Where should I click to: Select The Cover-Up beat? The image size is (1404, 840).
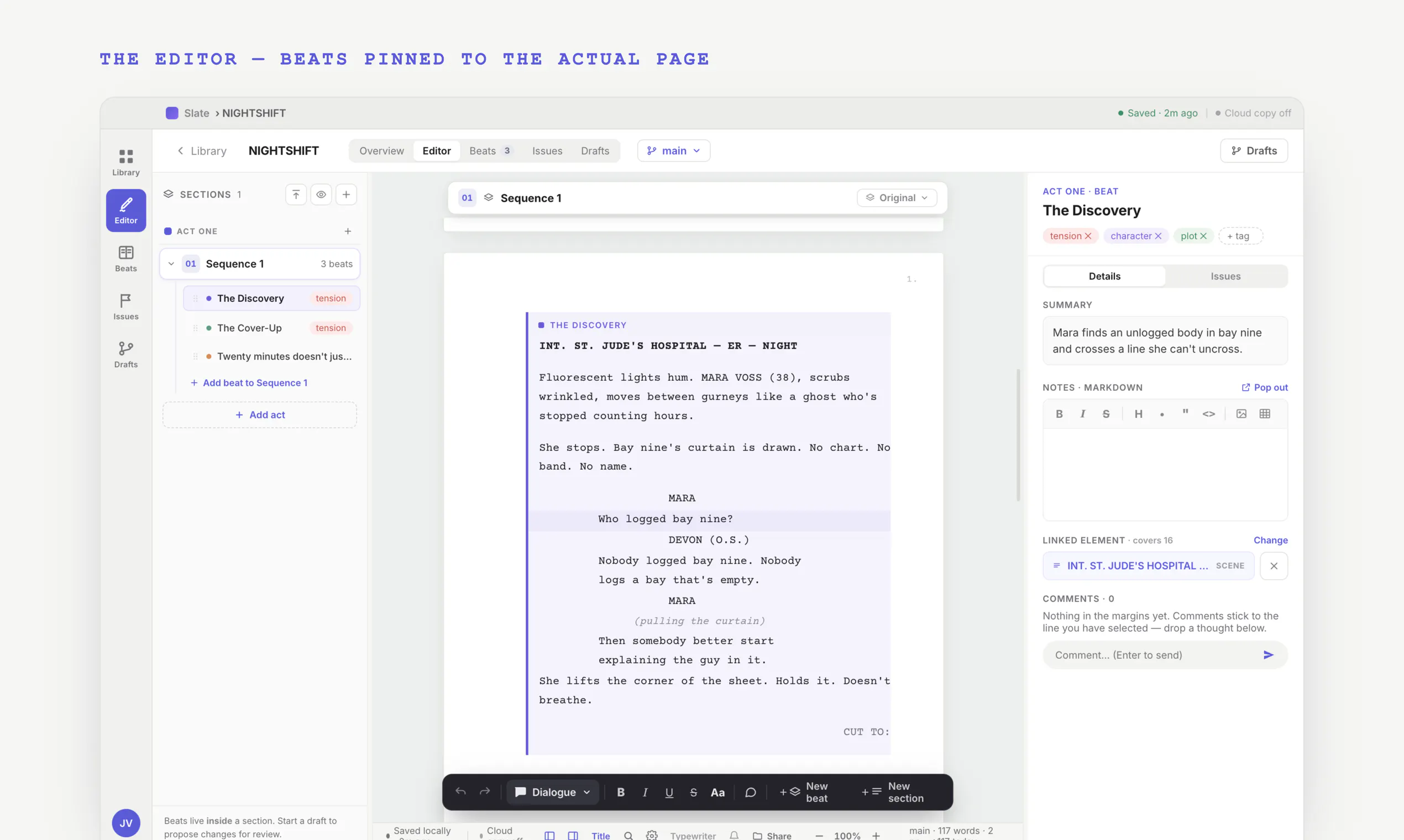click(272, 328)
